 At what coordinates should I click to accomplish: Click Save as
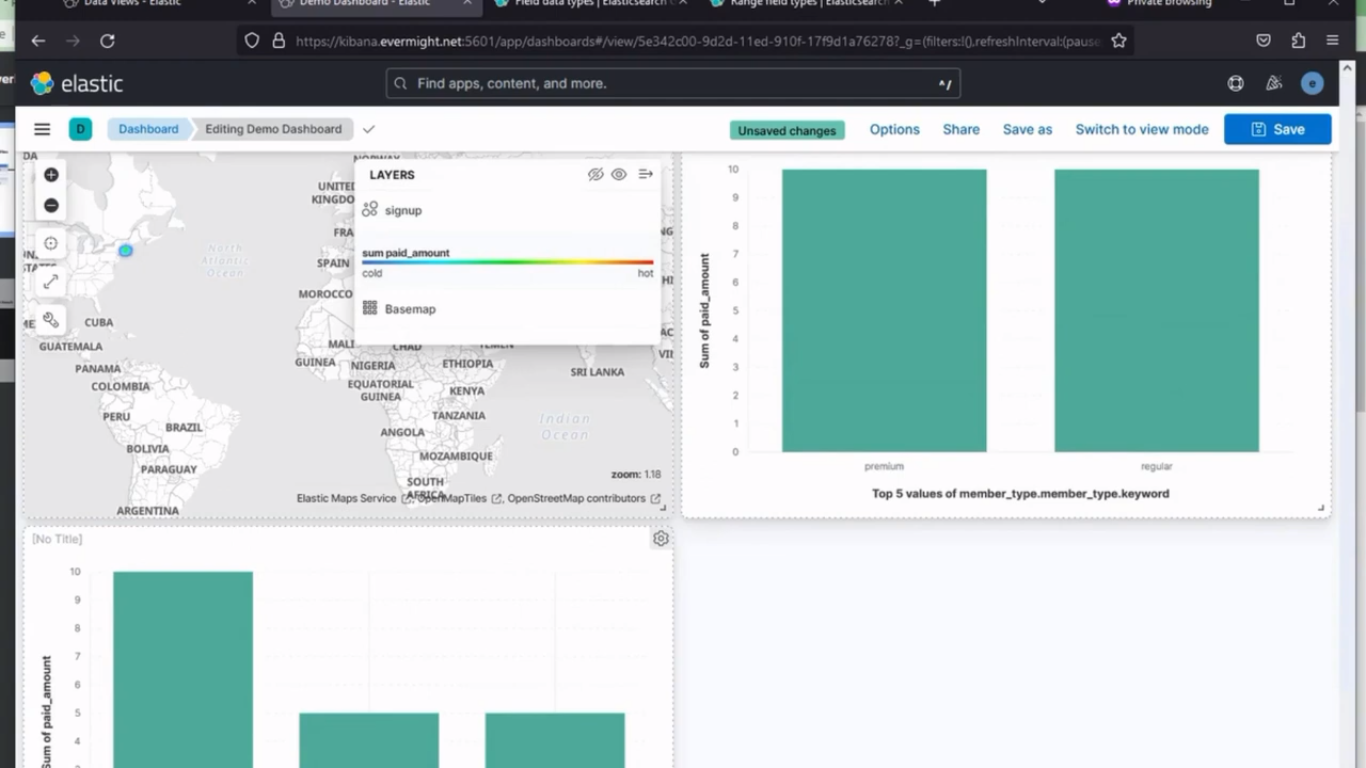[x=1027, y=129]
